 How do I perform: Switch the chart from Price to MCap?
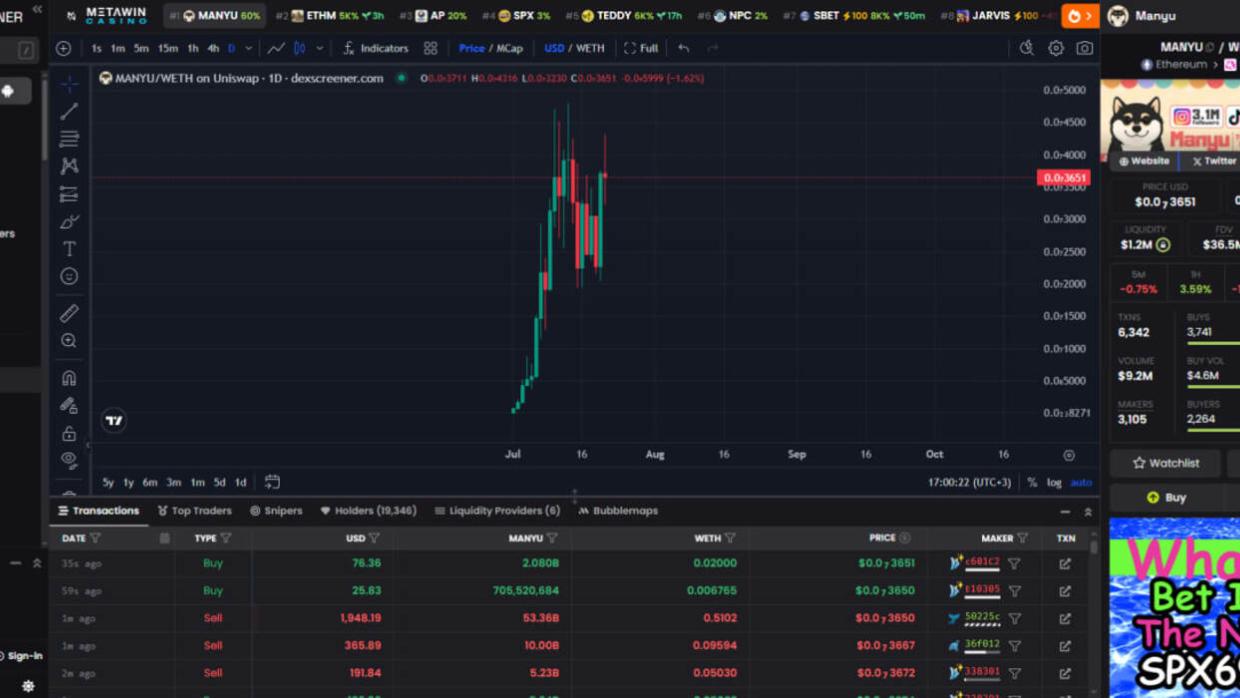tap(510, 48)
